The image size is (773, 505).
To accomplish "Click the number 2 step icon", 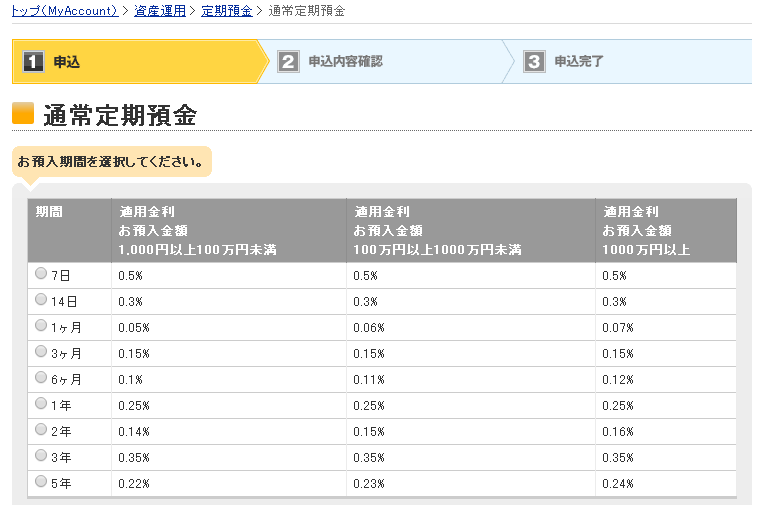I will point(289,62).
